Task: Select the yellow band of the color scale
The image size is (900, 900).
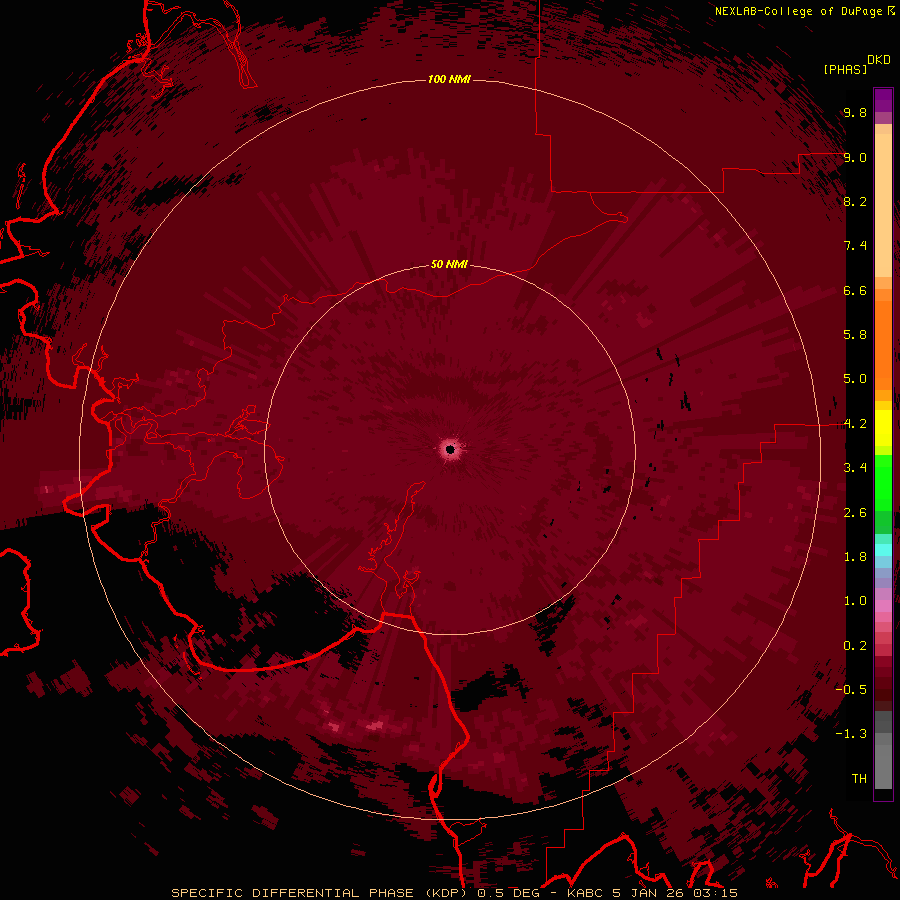Action: coord(883,428)
